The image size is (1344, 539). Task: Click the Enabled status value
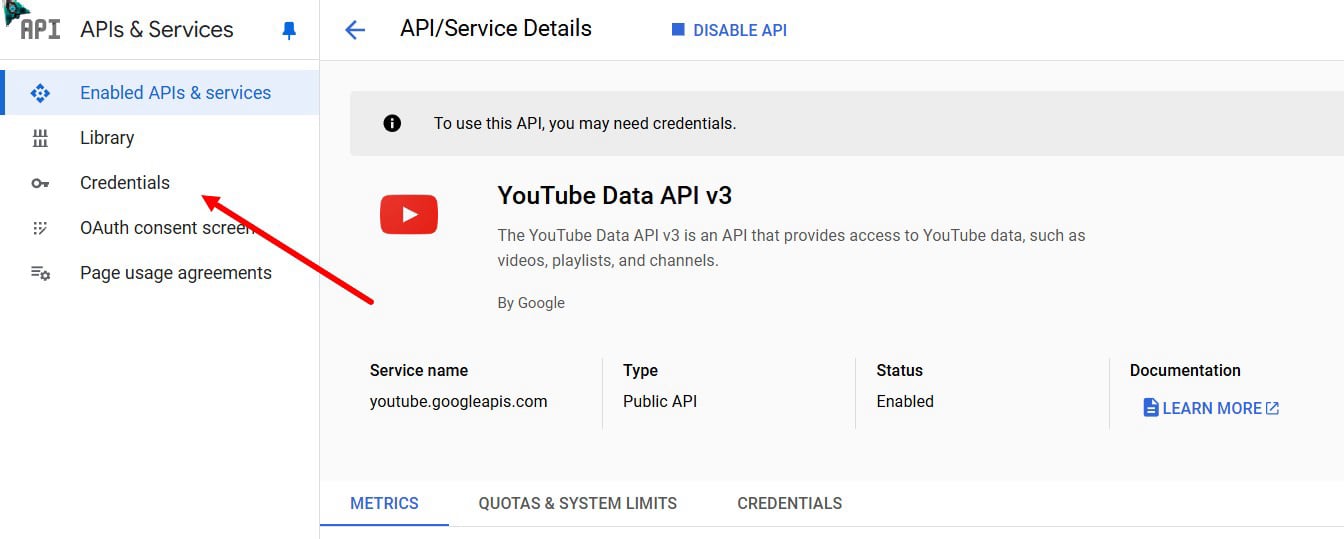905,401
